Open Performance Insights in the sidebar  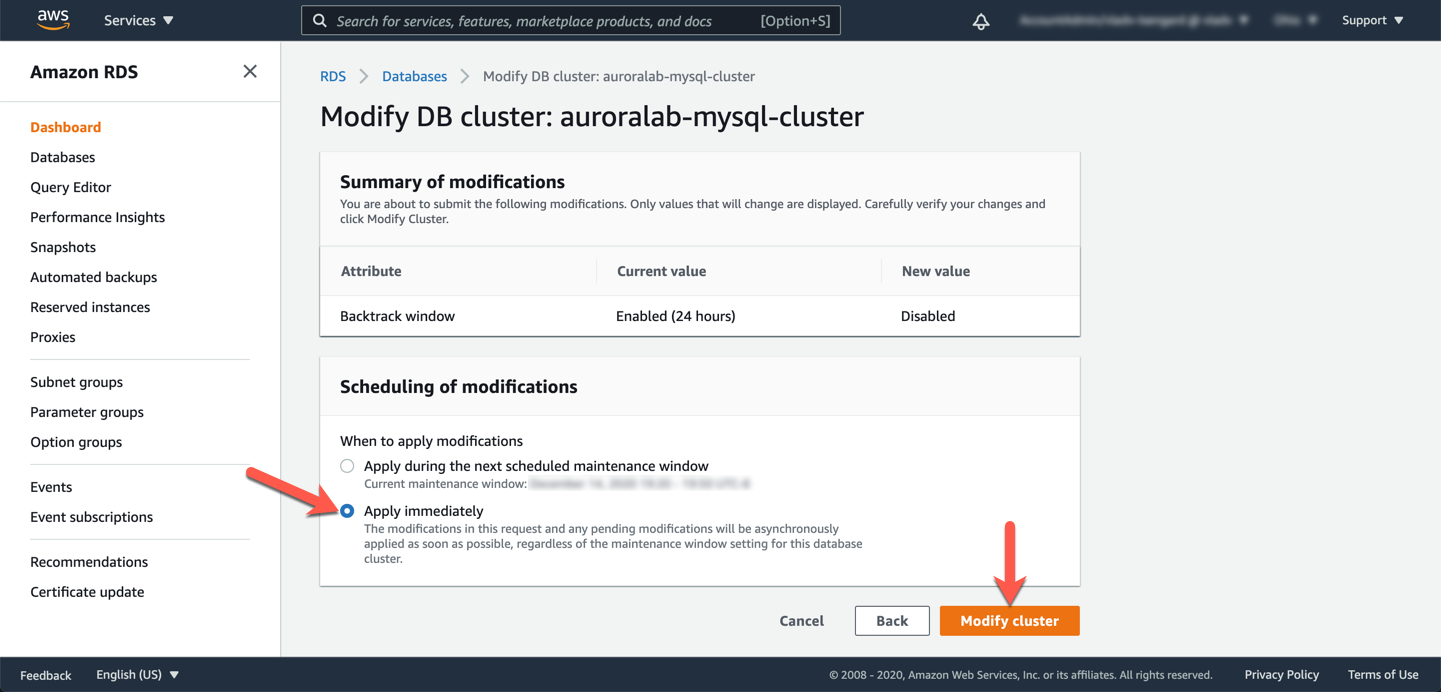pyautogui.click(x=98, y=217)
